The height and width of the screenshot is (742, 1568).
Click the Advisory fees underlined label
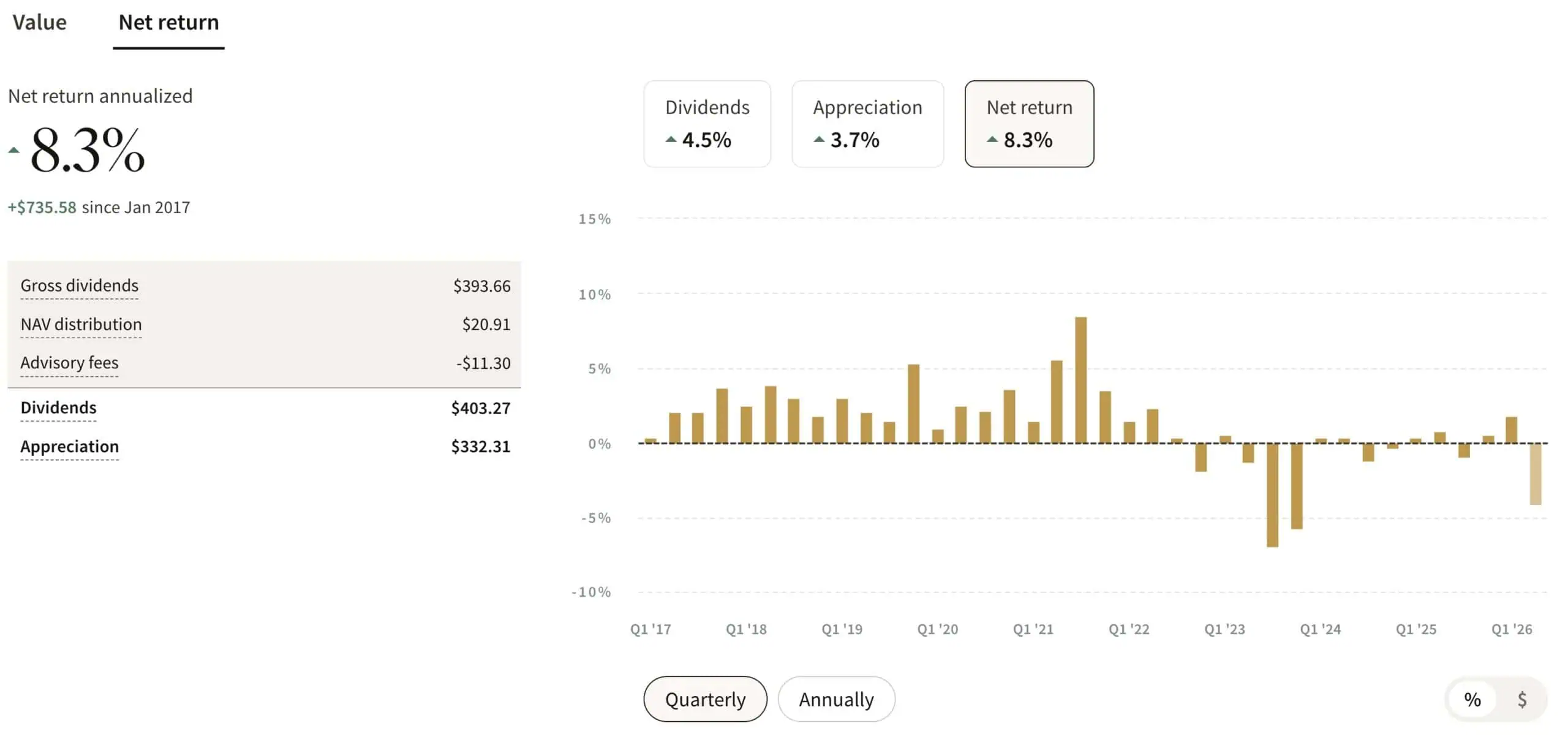[69, 363]
